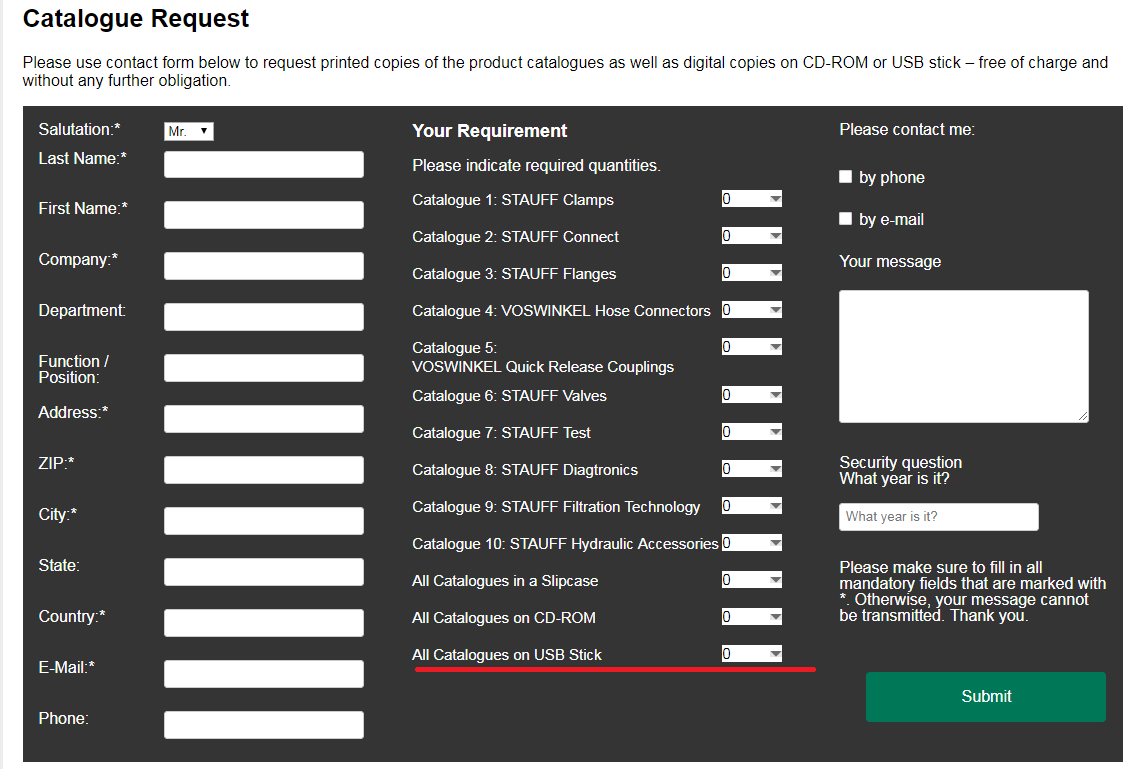
Task: Enable the 'by e-mail' contact checkbox
Action: (846, 219)
